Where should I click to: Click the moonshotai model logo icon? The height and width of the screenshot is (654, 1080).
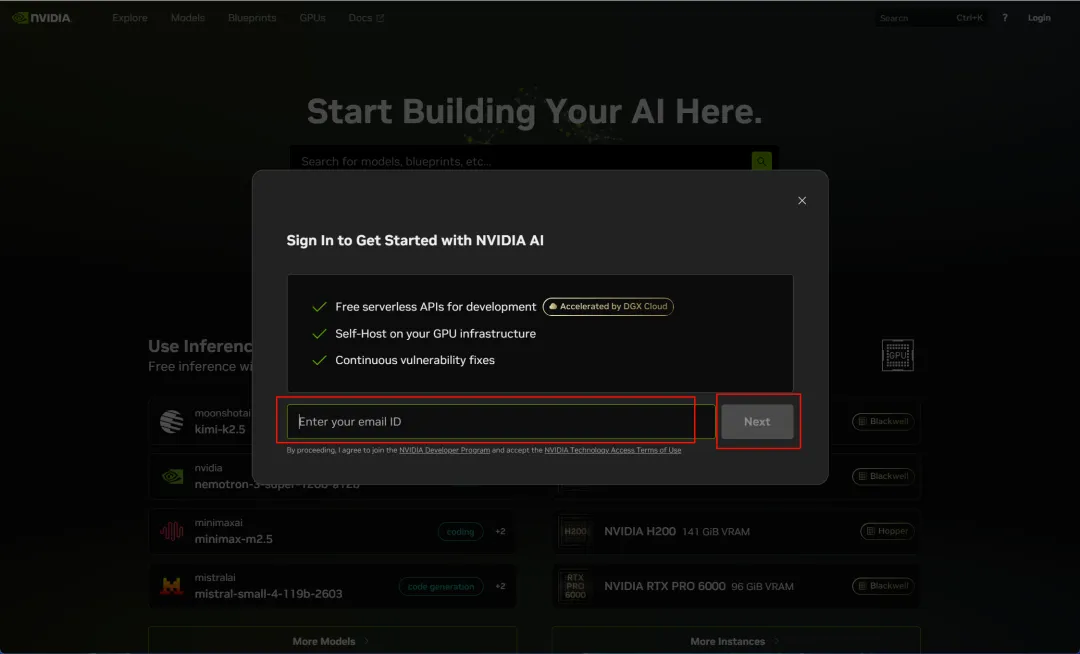172,421
